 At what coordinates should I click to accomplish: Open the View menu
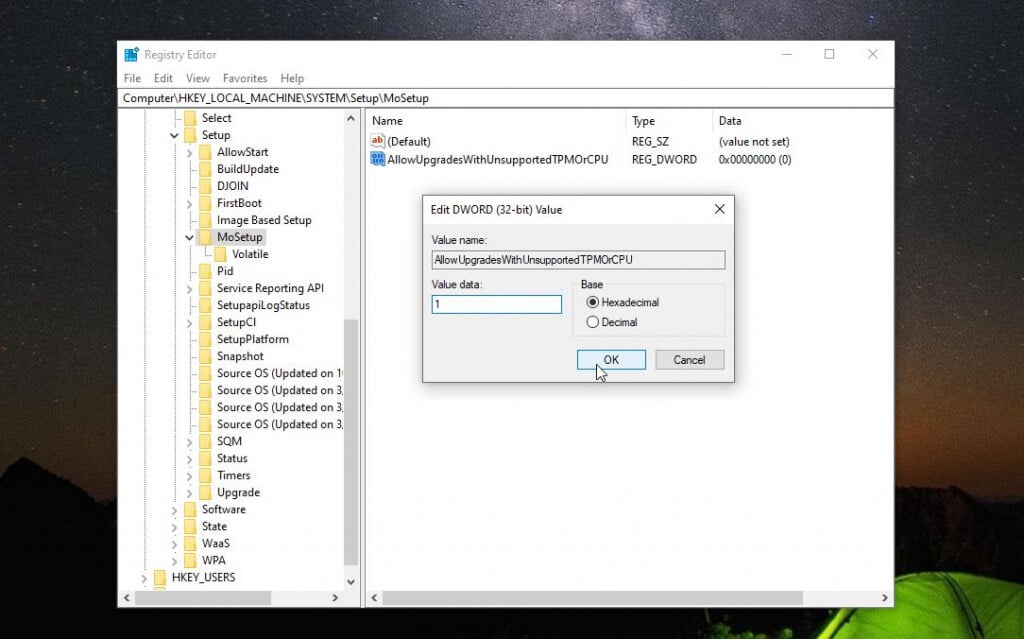[x=198, y=78]
